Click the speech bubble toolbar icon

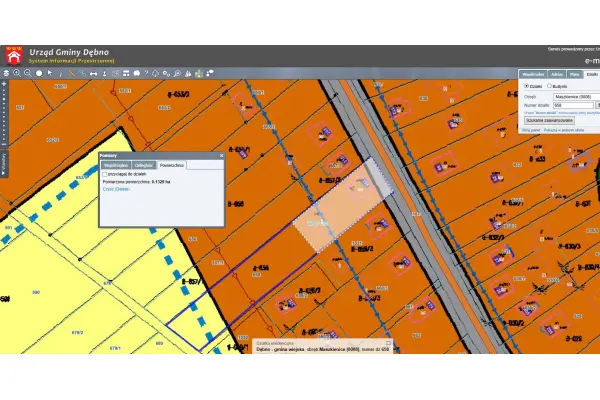[x=210, y=73]
